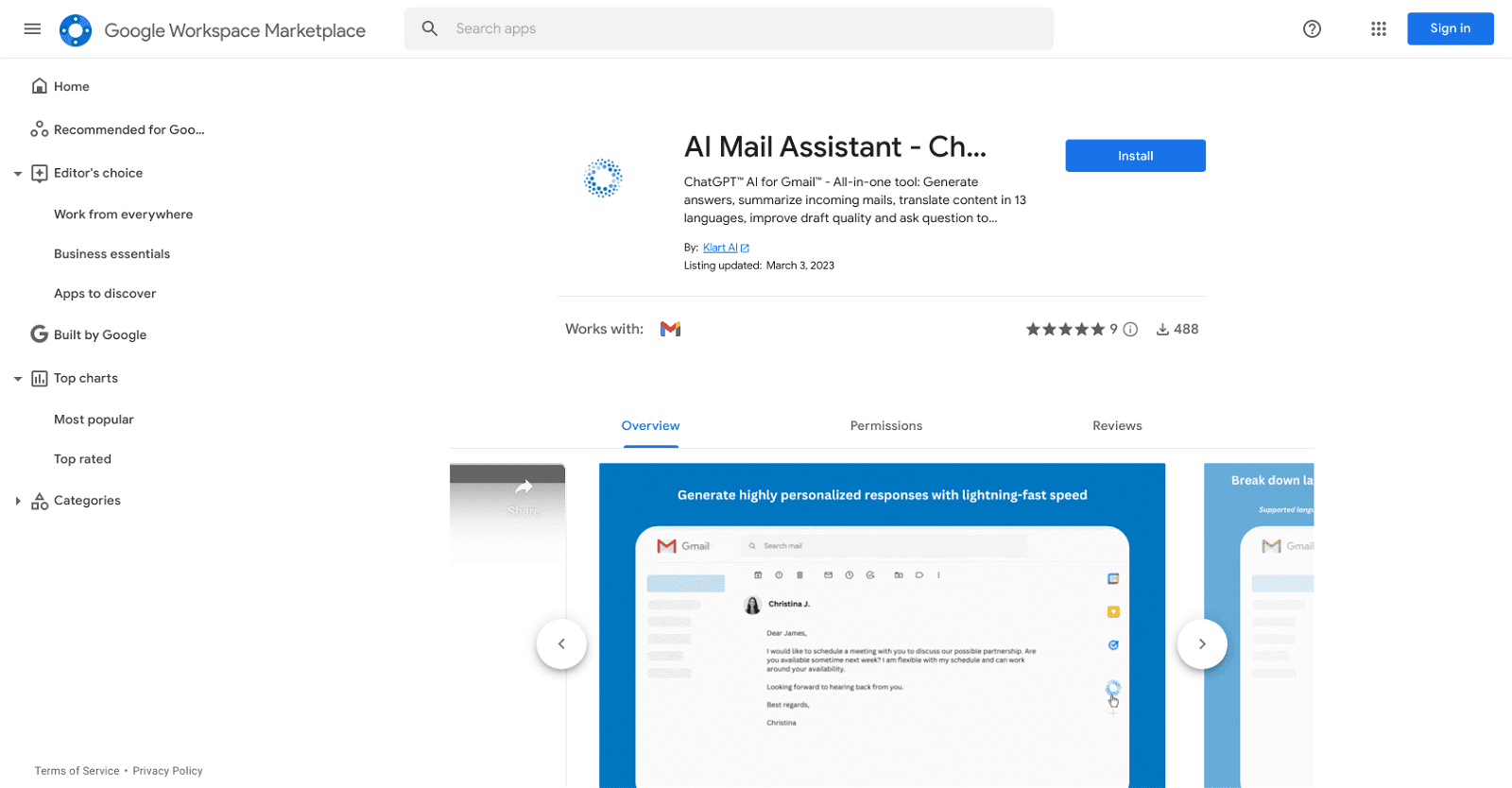Open Built by Google list
This screenshot has width=1512, height=788.
click(x=100, y=334)
